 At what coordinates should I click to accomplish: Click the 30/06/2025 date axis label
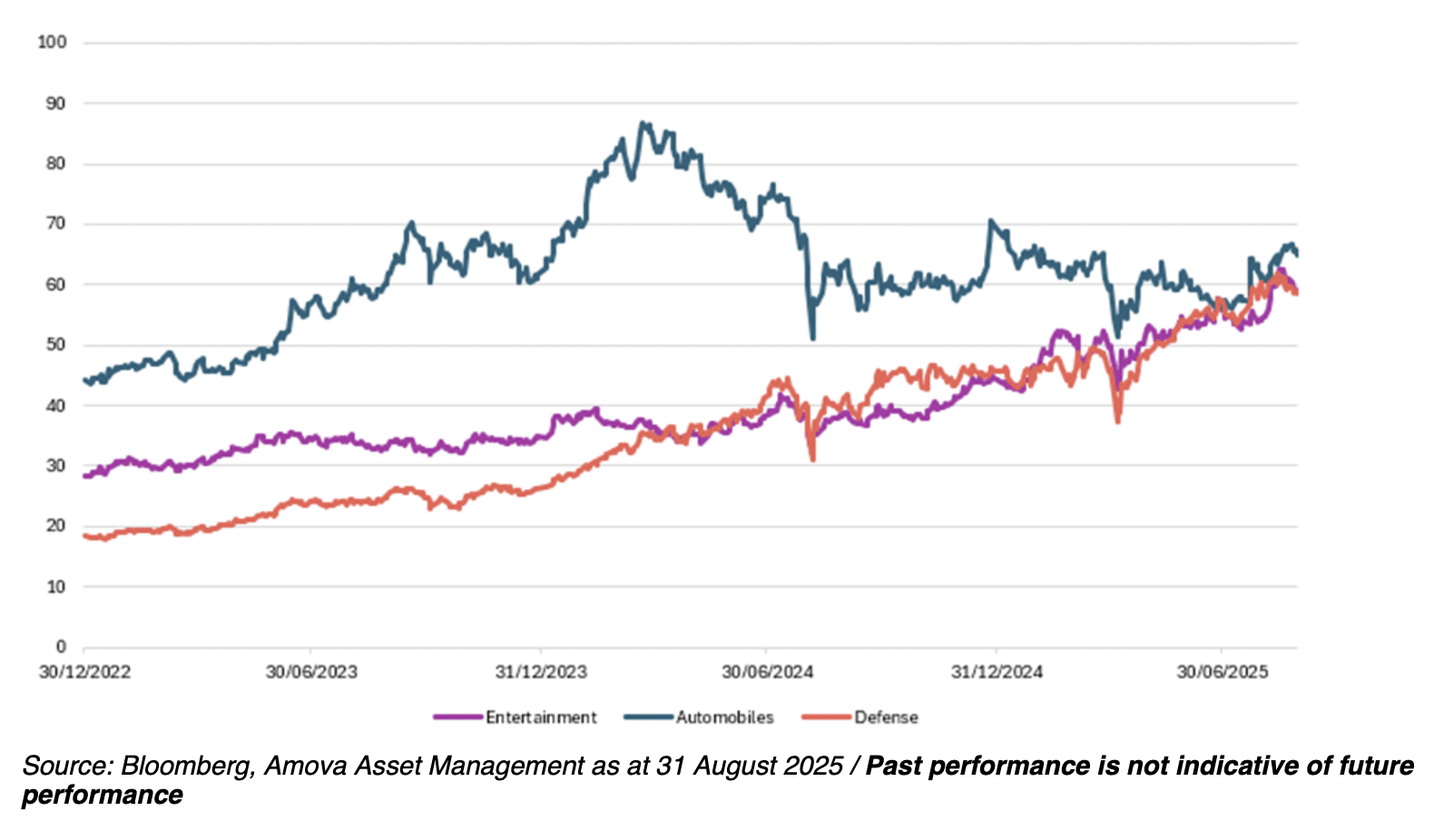(1223, 672)
